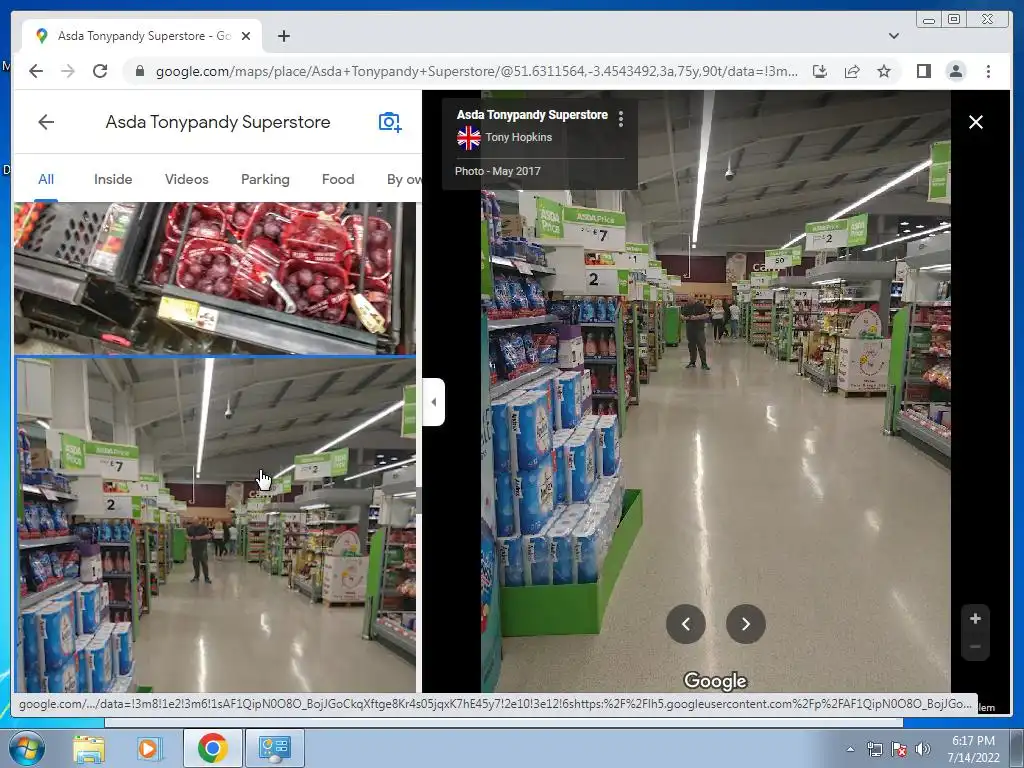1024x768 pixels.
Task: Click the Photo - May 2017 caption
Action: (x=498, y=171)
